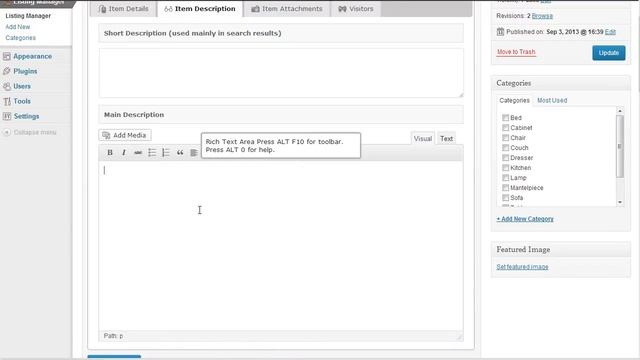Insert a blockquote

[180, 153]
